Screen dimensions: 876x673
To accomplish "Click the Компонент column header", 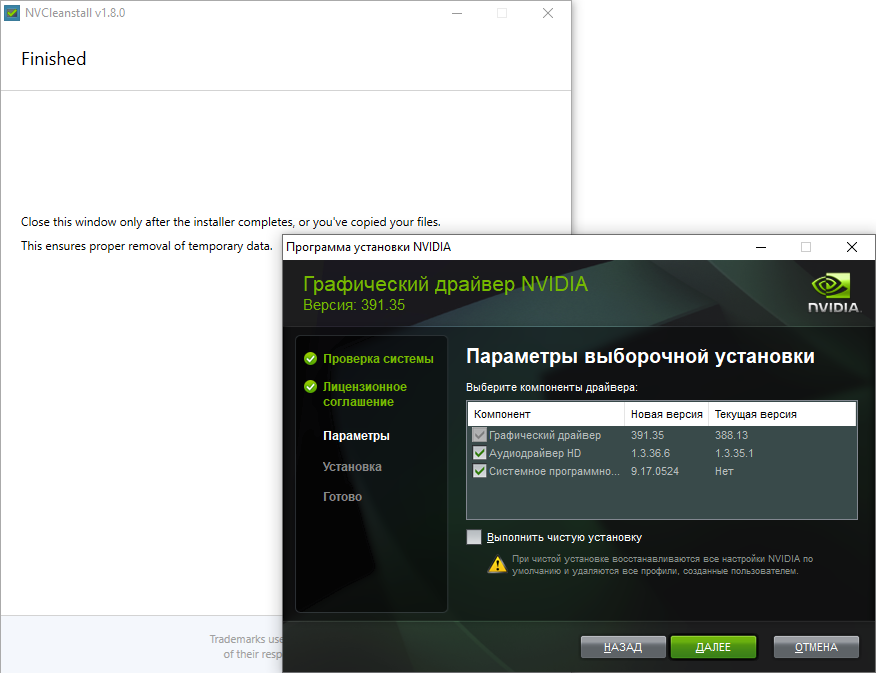I will tap(546, 414).
